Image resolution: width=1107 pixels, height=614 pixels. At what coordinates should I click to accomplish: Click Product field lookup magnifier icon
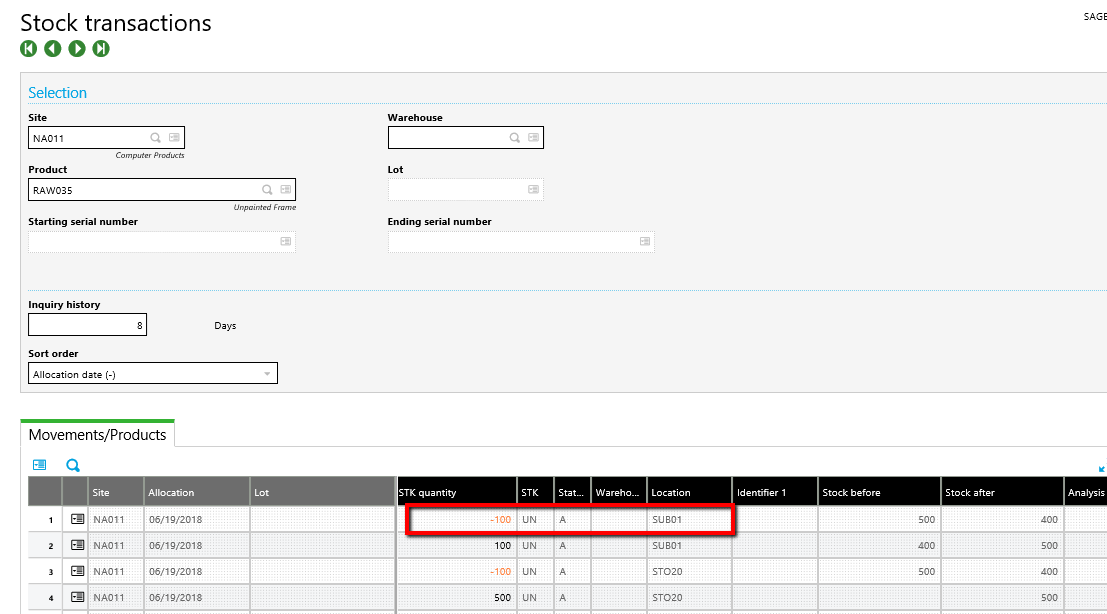tap(267, 190)
